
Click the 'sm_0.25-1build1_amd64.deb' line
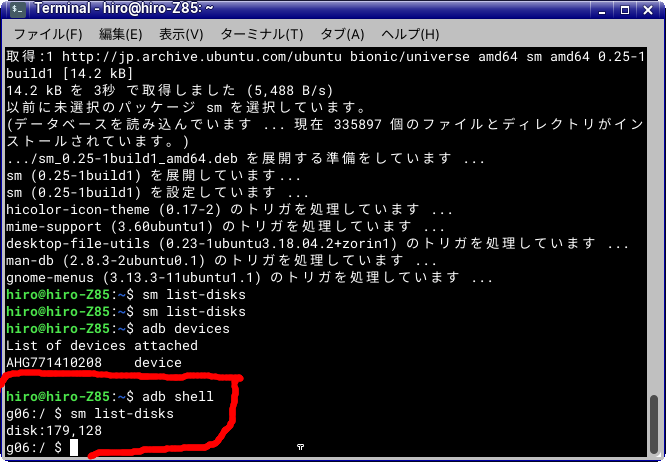click(x=246, y=158)
